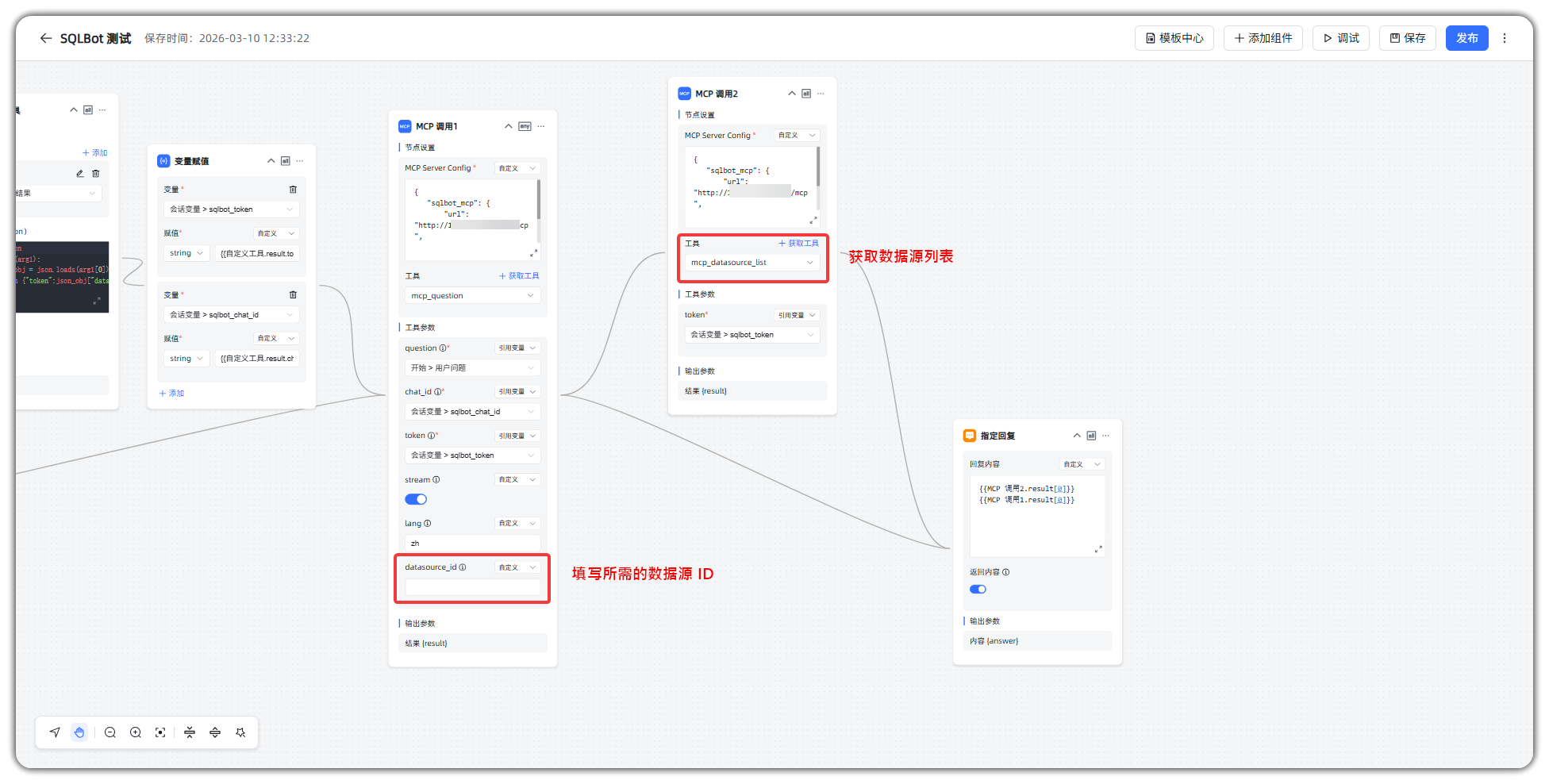The height and width of the screenshot is (784, 1549).
Task: Zoom out the workflow canvas
Action: (110, 732)
